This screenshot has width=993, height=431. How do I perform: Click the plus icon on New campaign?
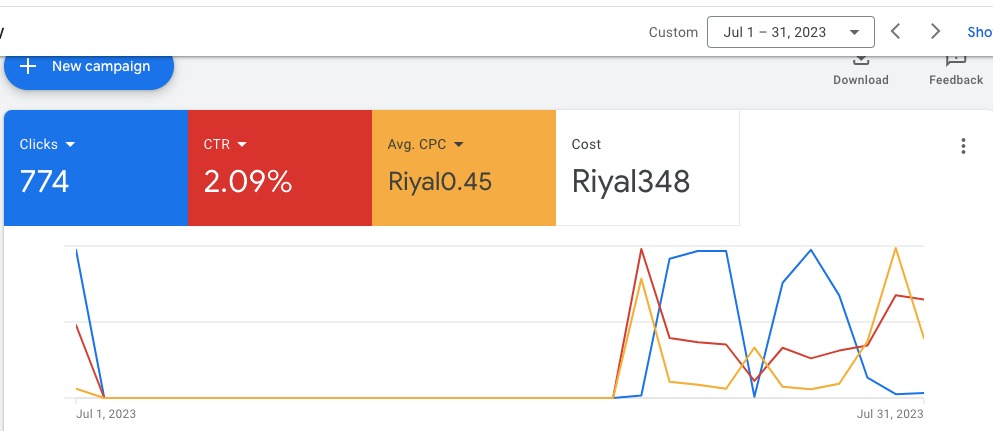point(28,67)
